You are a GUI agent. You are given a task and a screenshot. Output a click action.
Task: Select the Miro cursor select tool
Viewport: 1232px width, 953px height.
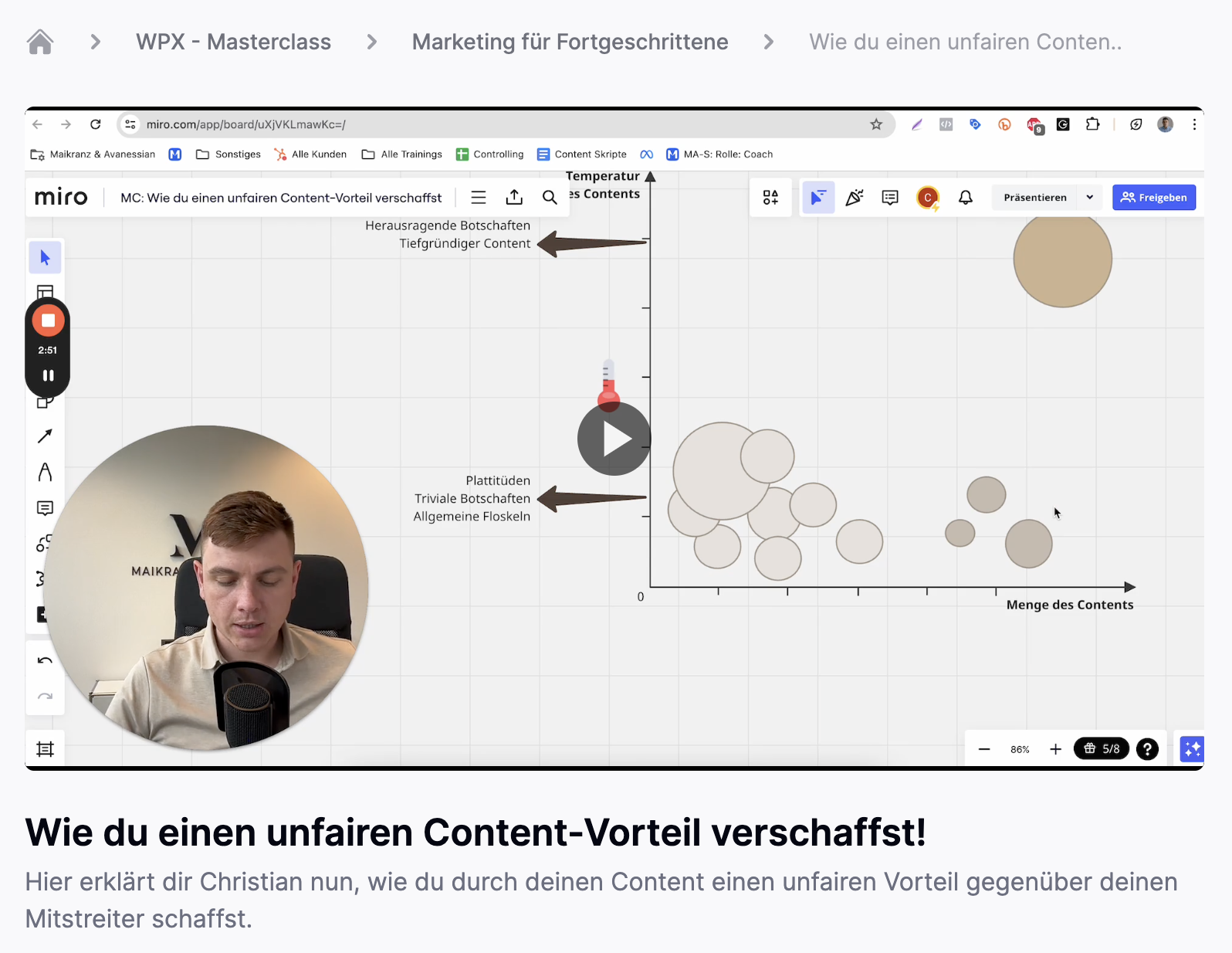coord(45,258)
